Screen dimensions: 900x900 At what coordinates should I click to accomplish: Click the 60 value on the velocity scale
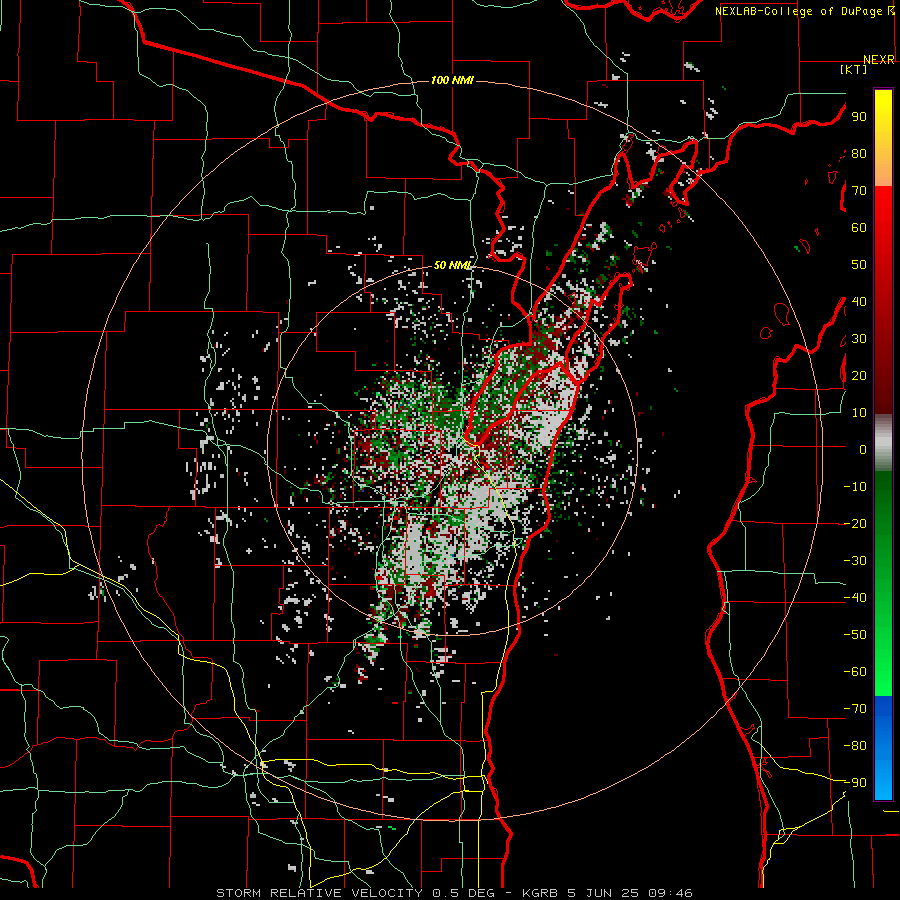click(859, 227)
